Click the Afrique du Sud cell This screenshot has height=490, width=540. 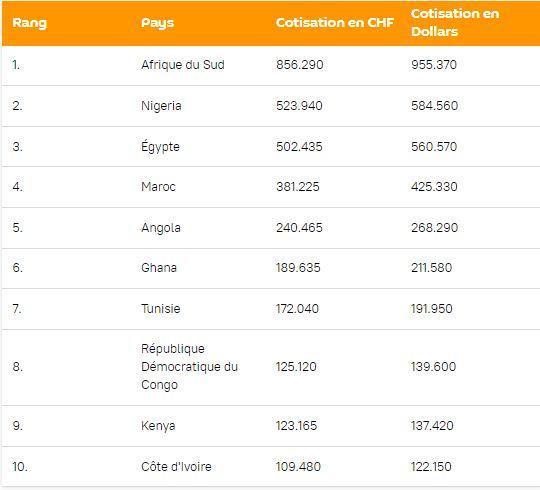point(183,65)
